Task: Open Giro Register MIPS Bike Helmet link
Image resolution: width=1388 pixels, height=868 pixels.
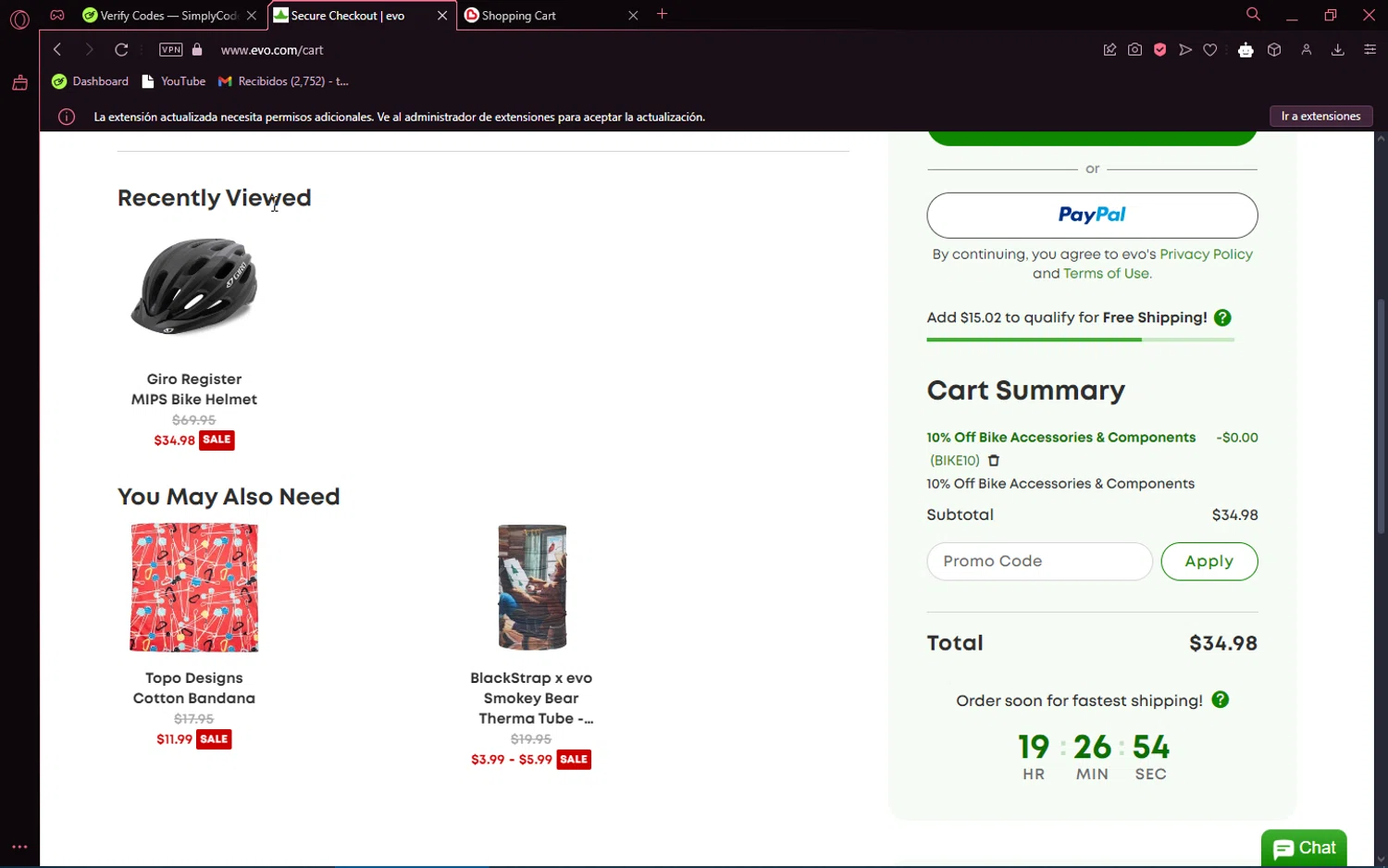Action: pos(194,390)
